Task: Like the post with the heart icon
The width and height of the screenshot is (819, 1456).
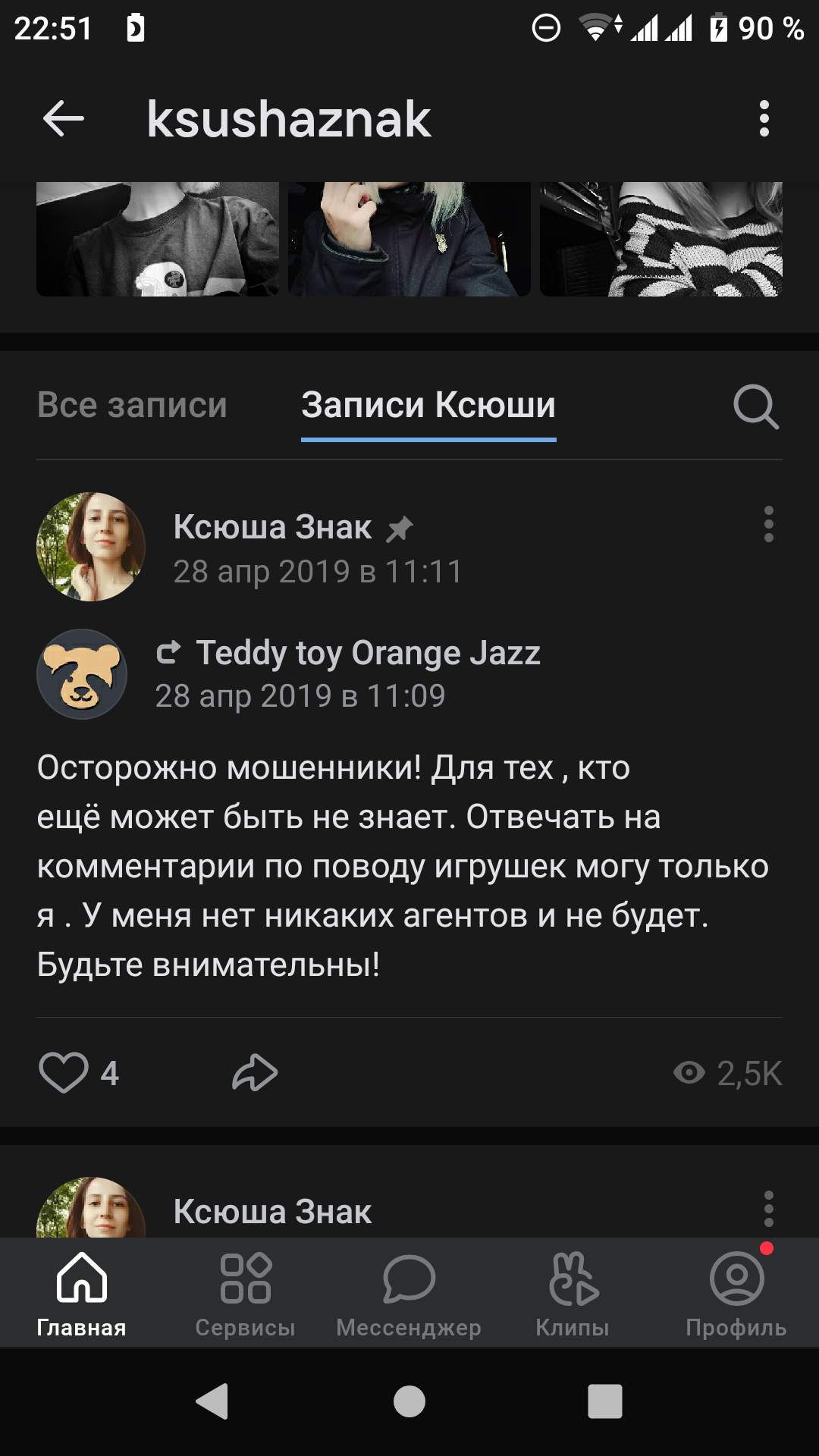Action: (64, 1073)
